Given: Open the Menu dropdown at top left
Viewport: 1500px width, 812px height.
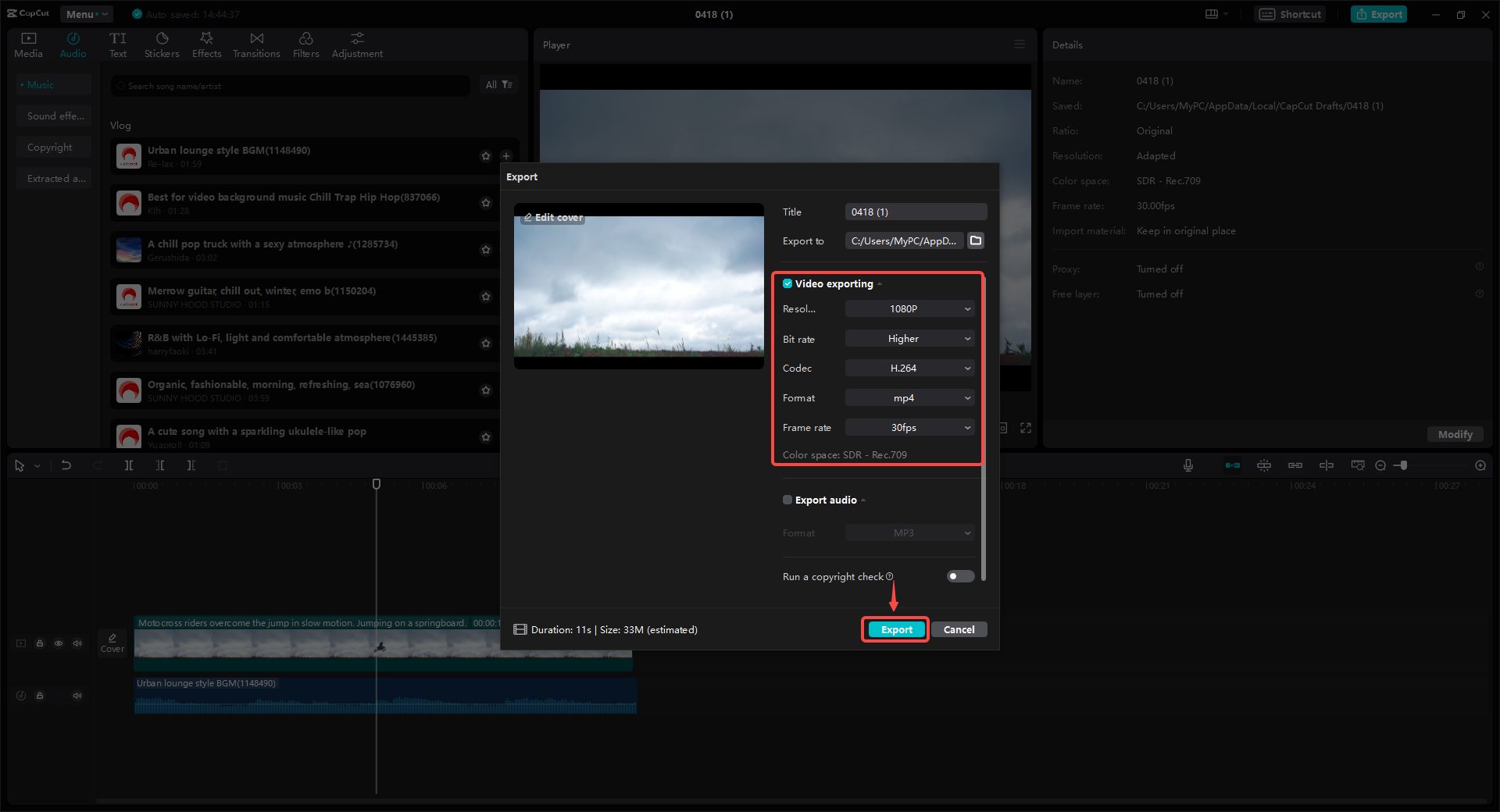Looking at the screenshot, I should coord(86,13).
